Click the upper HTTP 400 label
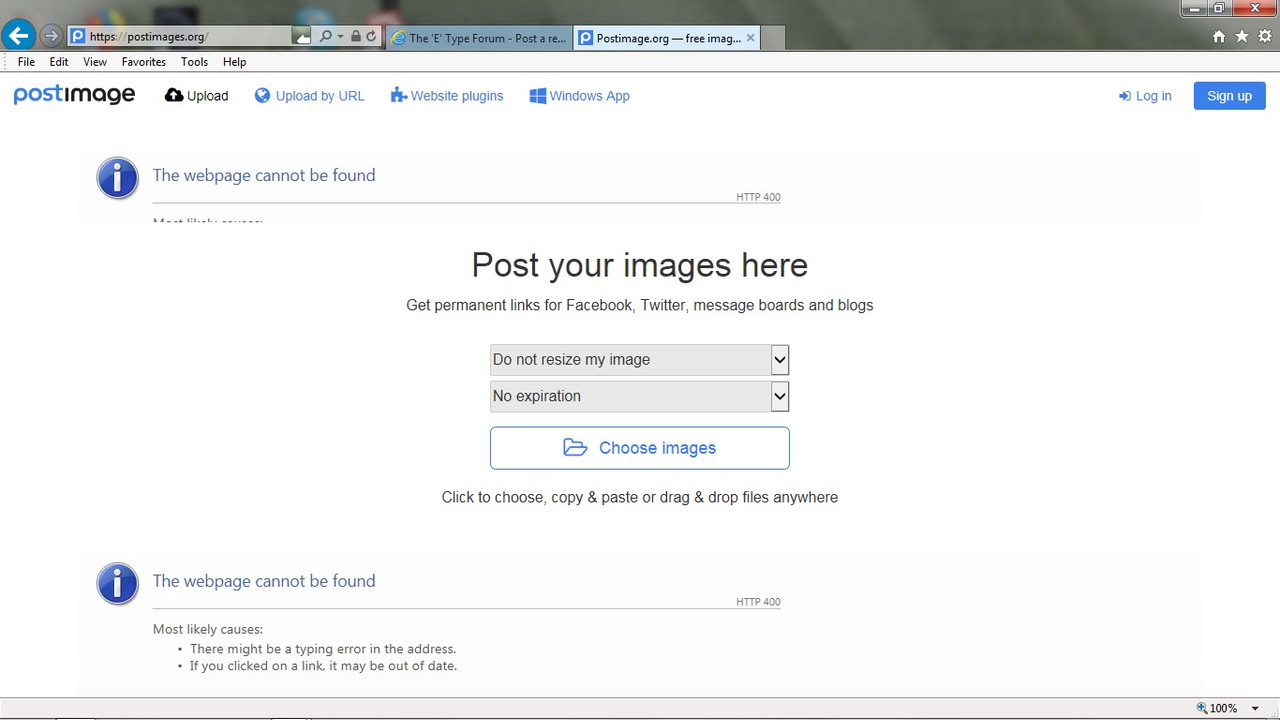The height and width of the screenshot is (720, 1280). click(758, 197)
